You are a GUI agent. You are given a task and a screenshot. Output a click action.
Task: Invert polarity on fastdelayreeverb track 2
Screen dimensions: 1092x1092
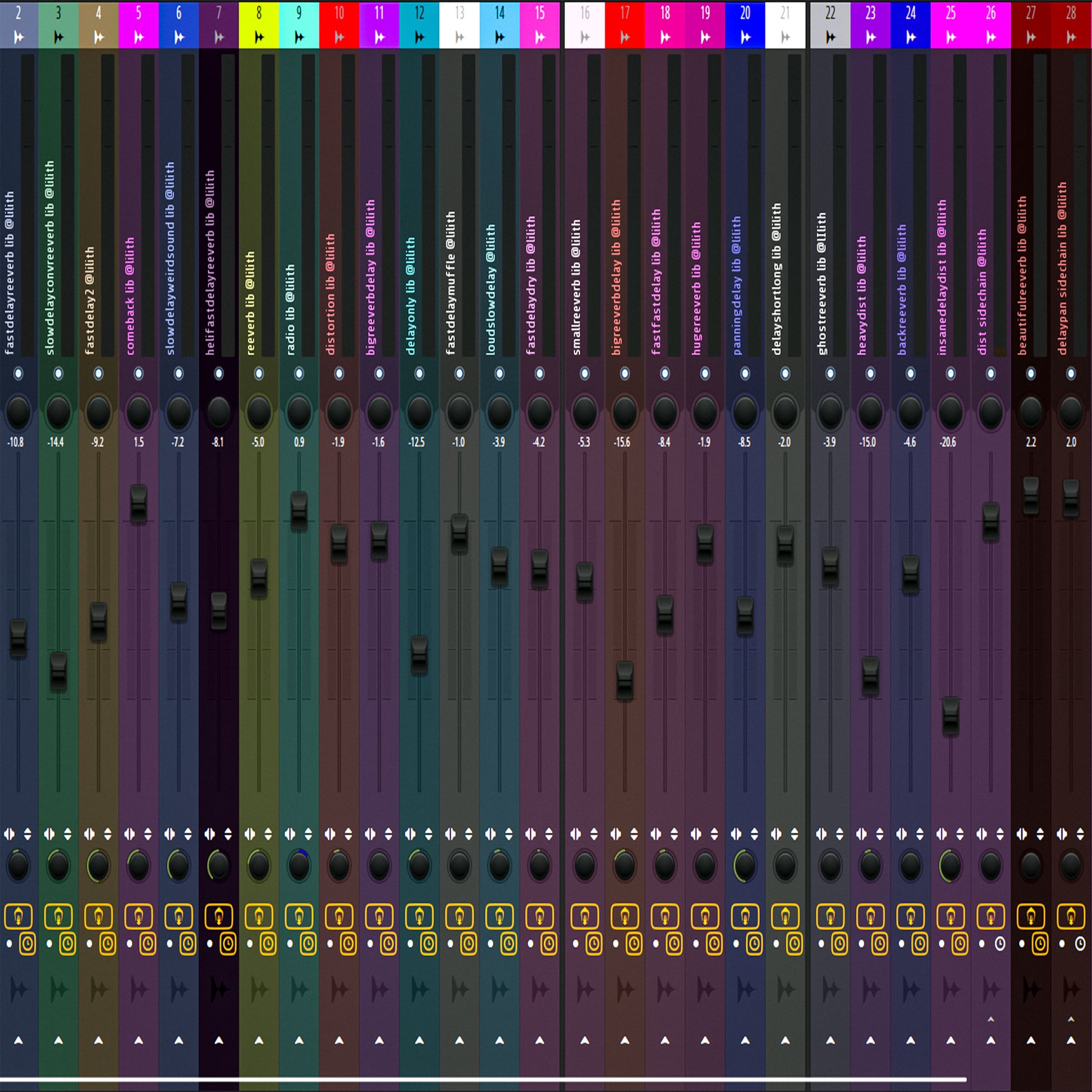(x=27, y=834)
